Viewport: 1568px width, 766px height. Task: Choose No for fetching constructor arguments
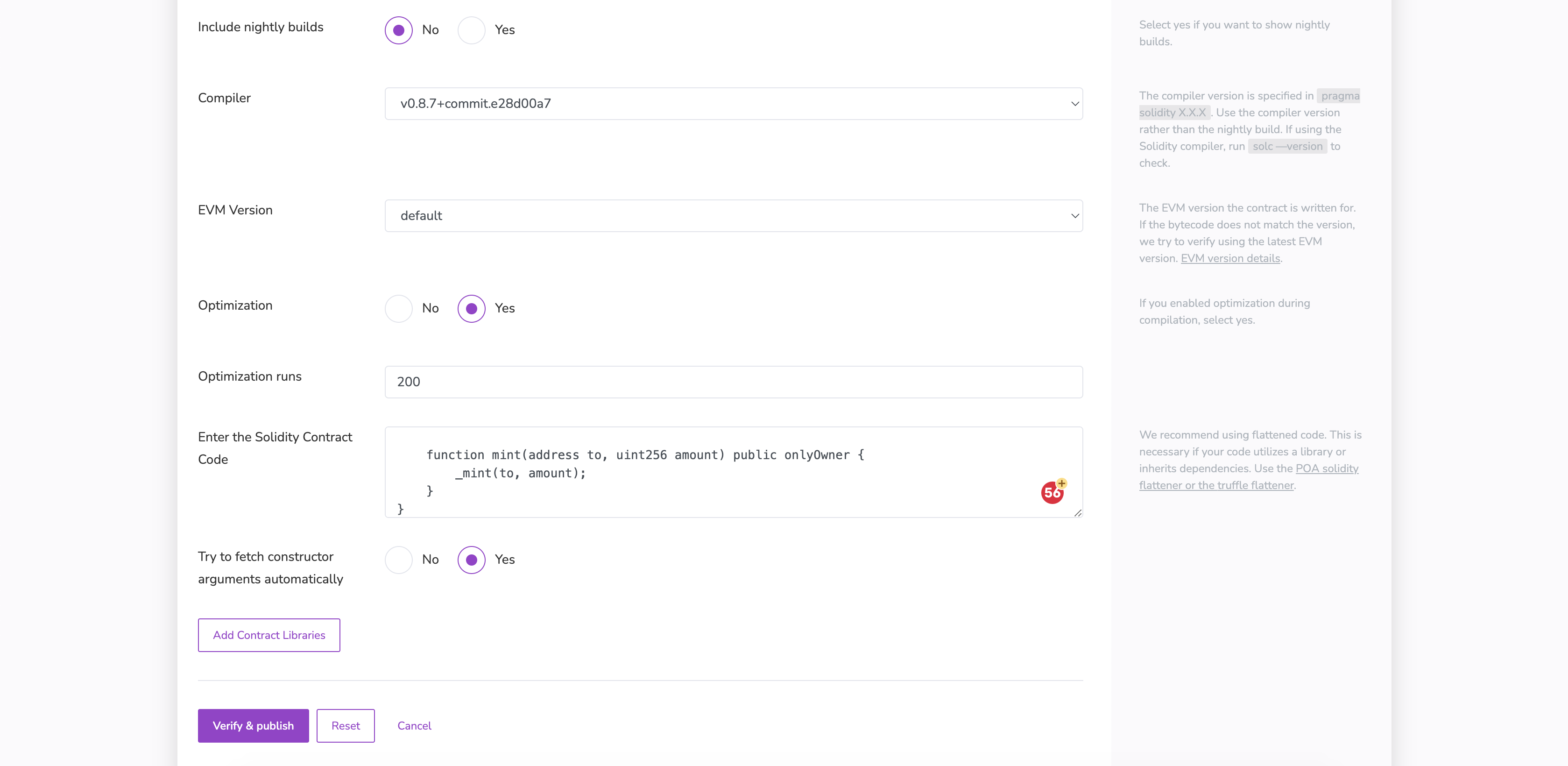click(x=399, y=560)
